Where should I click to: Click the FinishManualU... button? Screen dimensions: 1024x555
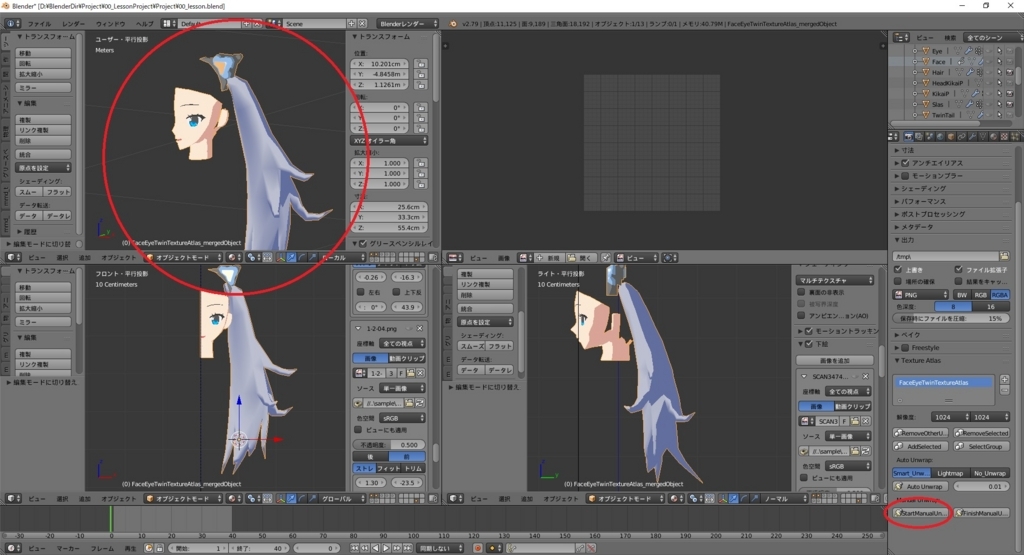coord(982,513)
